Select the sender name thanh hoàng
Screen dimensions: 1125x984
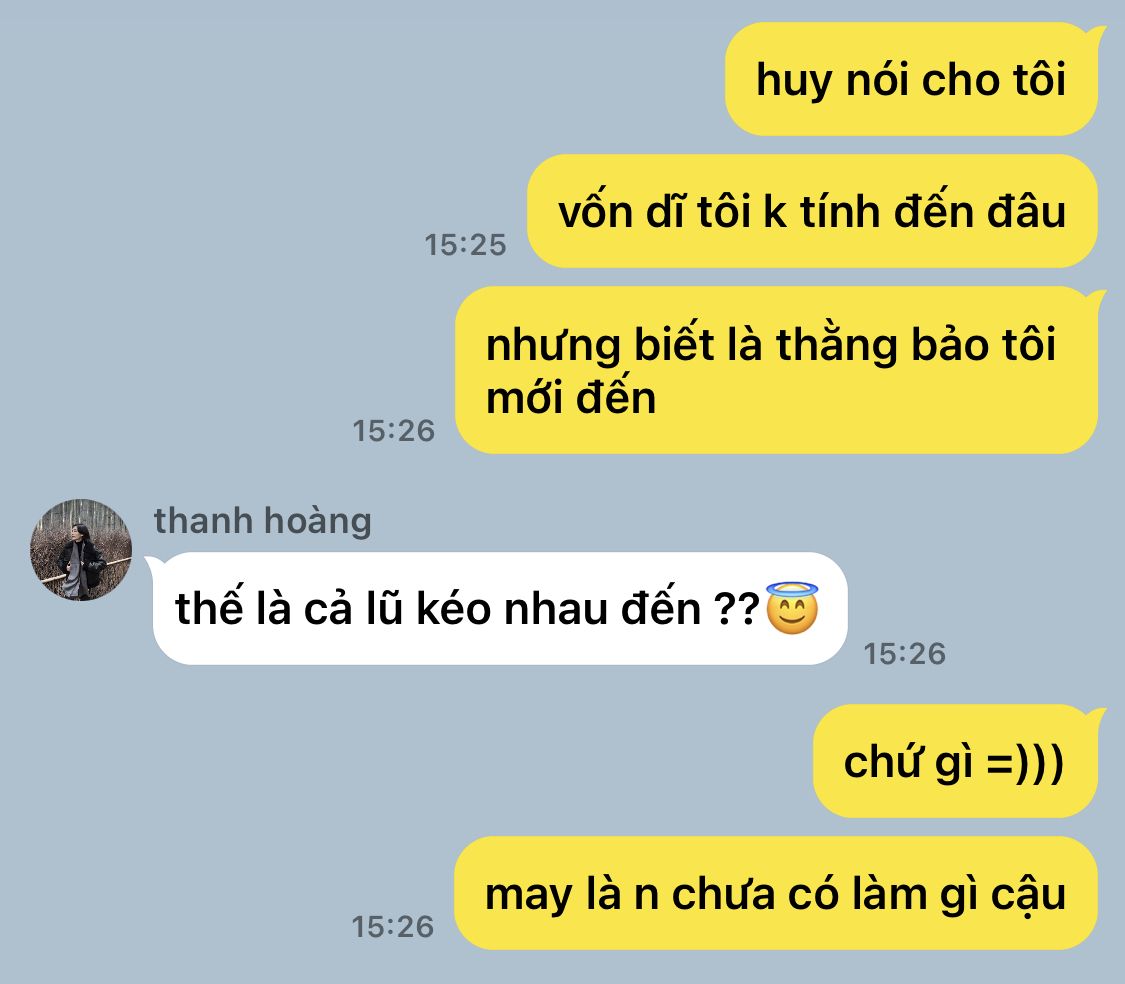263,521
